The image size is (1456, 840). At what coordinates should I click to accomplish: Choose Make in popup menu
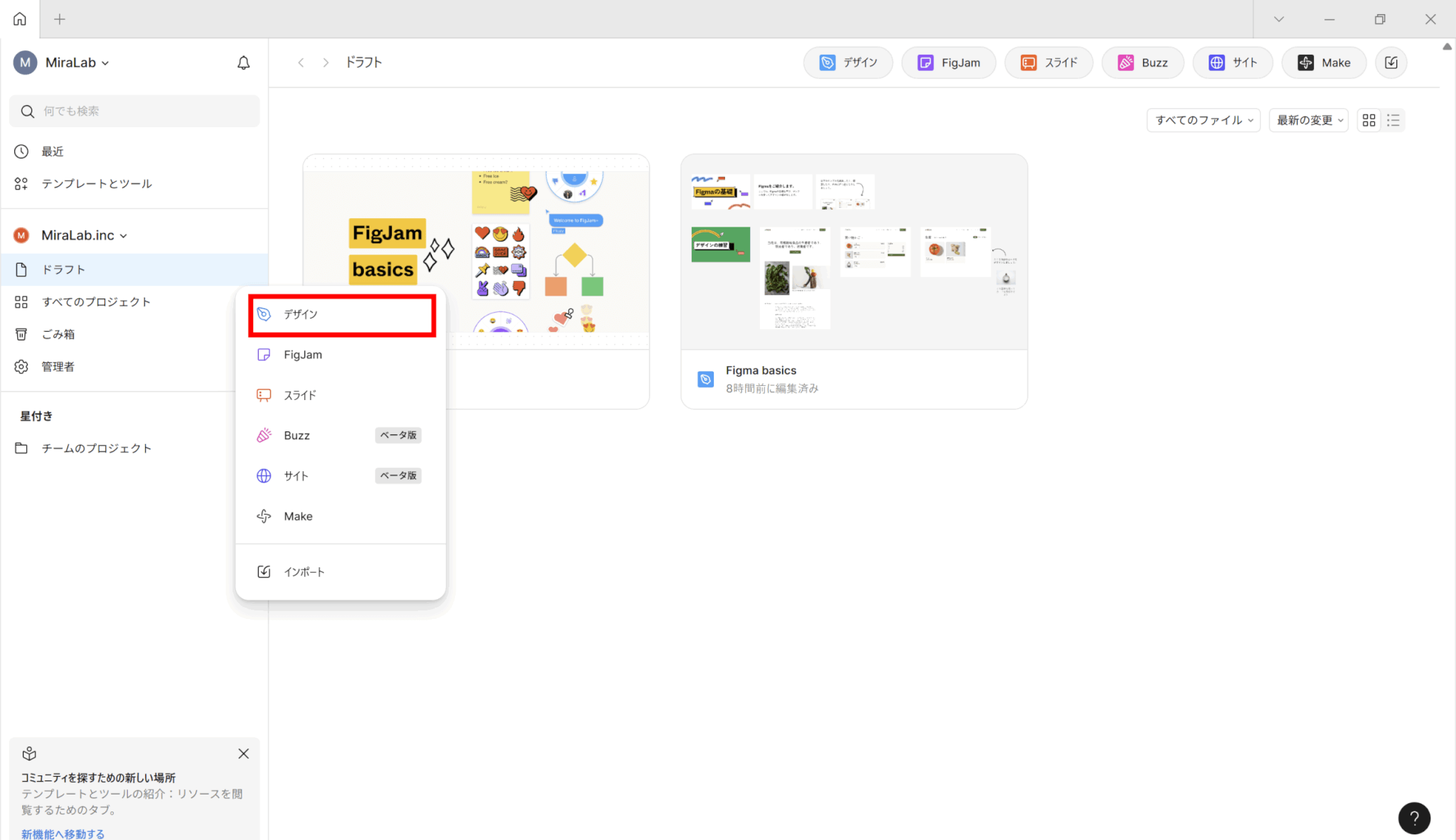coord(341,517)
